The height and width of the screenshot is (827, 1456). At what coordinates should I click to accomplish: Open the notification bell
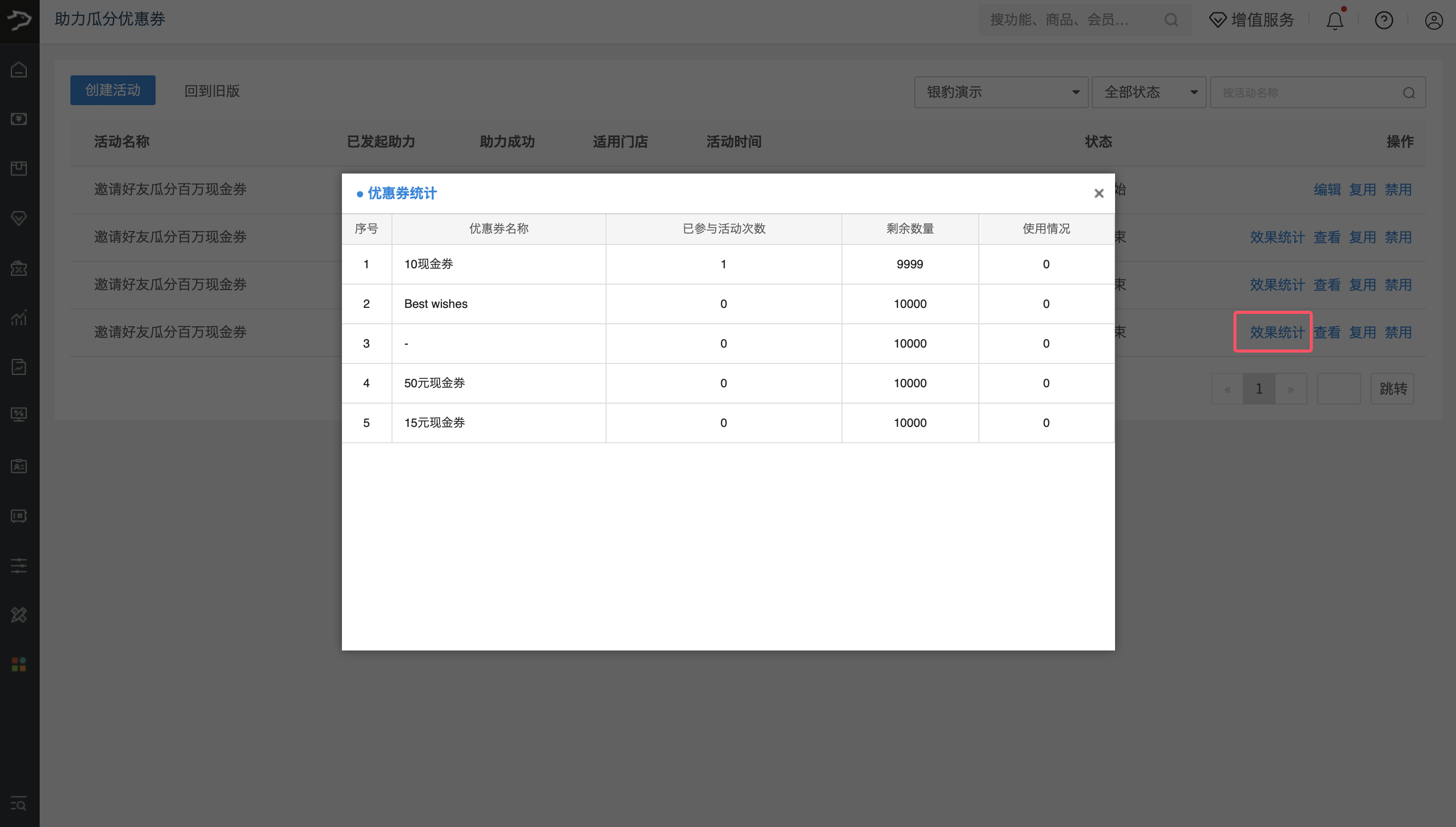(1335, 20)
